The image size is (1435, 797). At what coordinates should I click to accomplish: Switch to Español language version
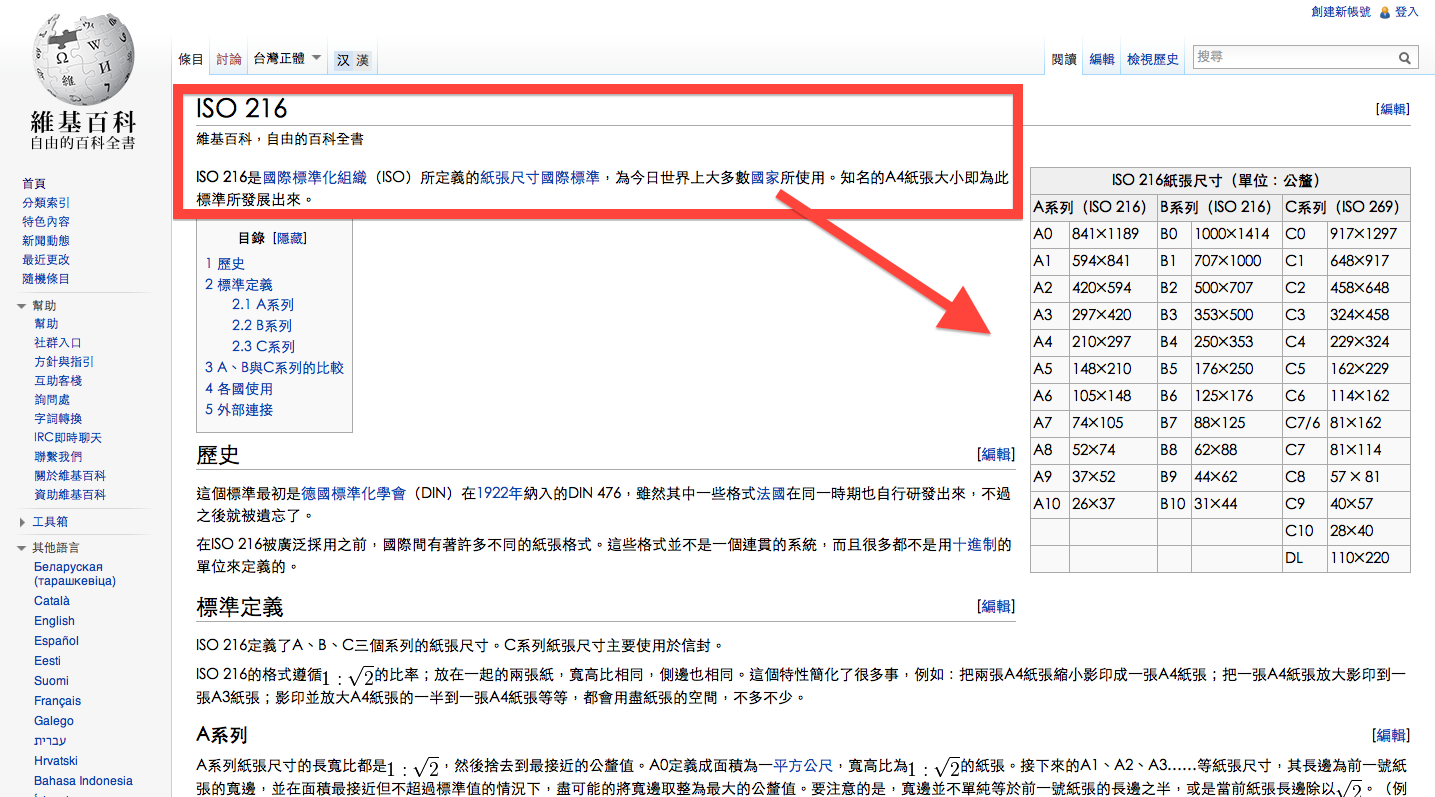coord(56,641)
